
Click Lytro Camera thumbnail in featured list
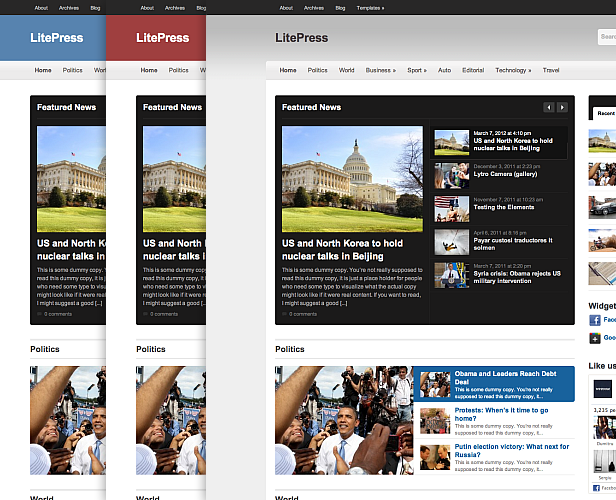click(x=451, y=176)
